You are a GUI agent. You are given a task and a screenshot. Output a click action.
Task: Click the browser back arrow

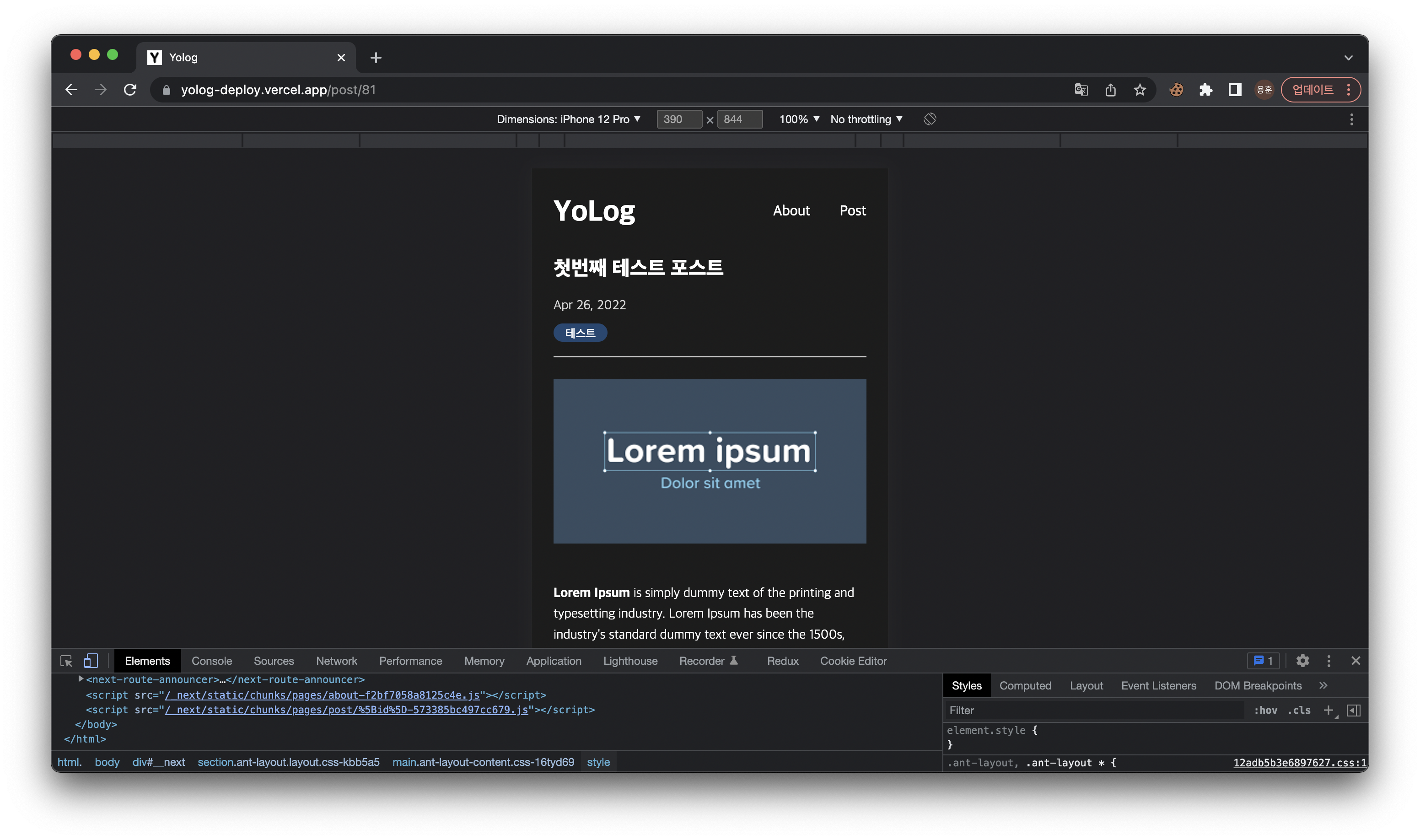pos(71,89)
